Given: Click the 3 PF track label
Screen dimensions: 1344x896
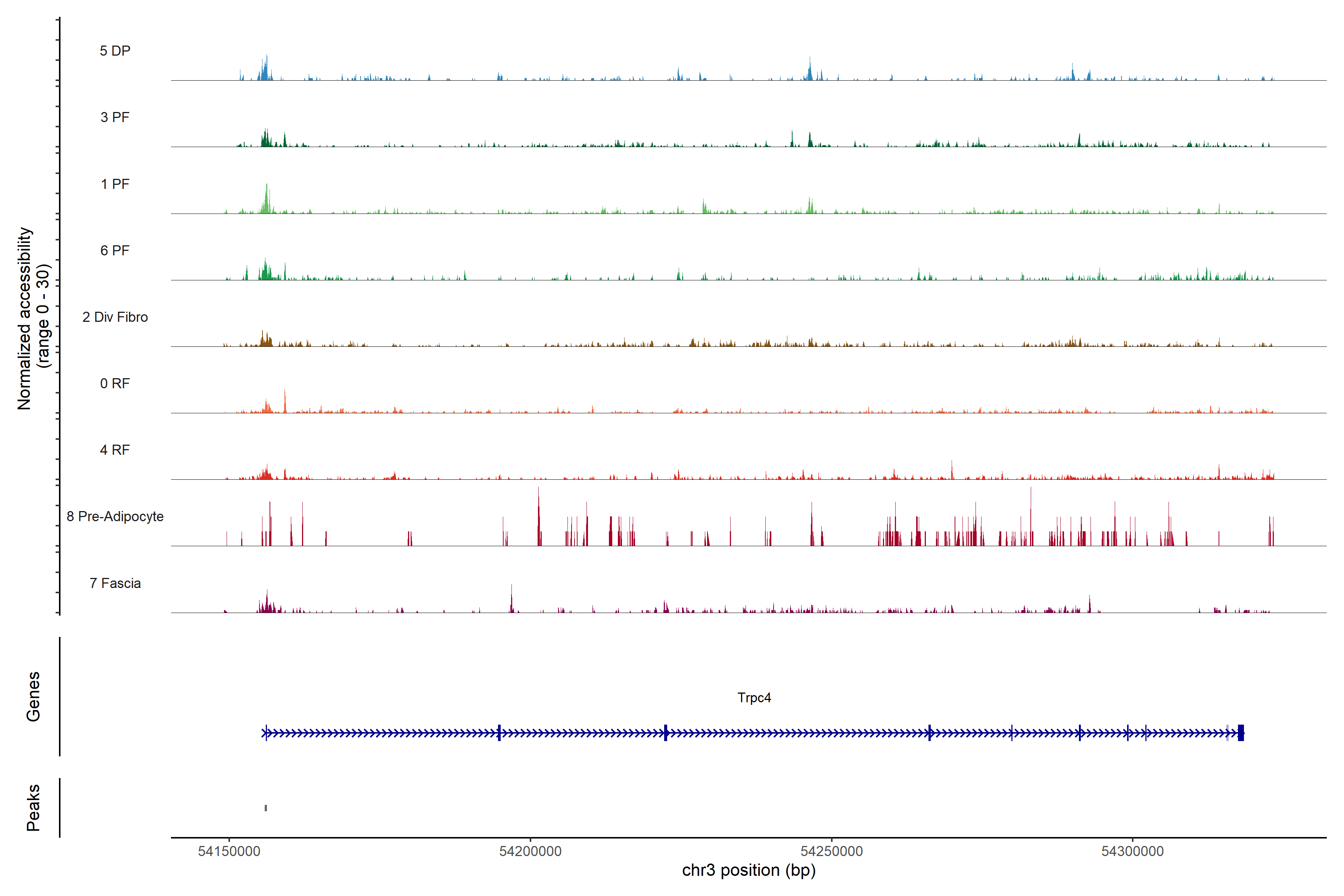Looking at the screenshot, I should tap(115, 117).
